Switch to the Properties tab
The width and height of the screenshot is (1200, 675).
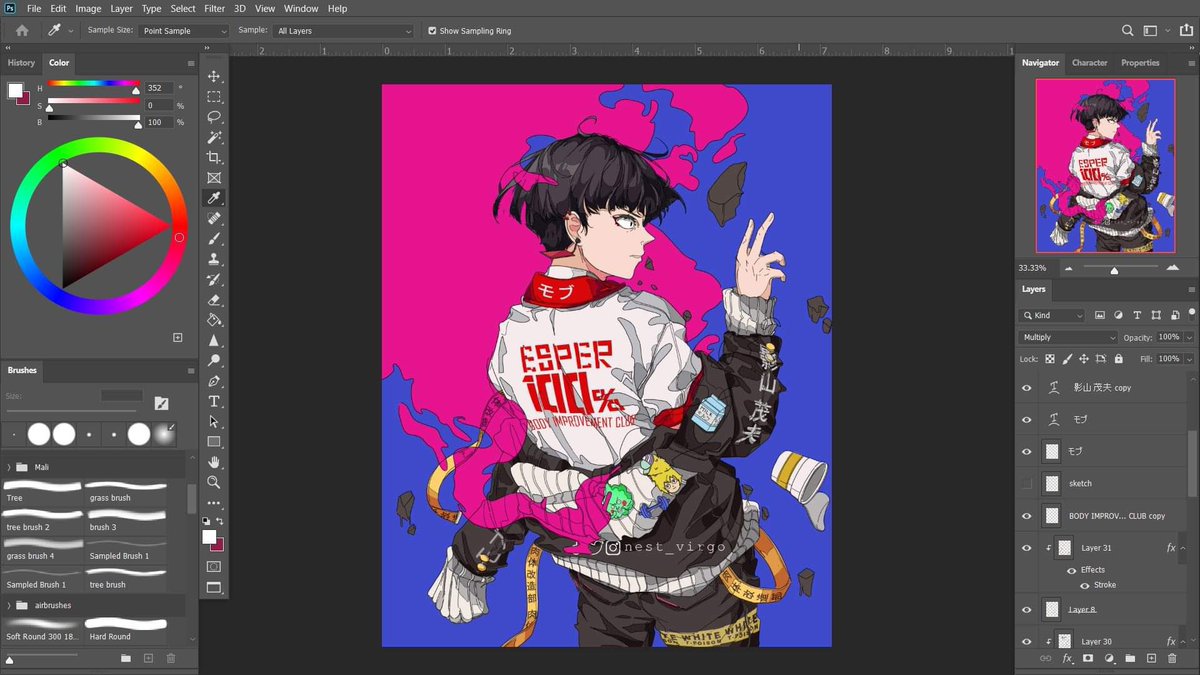coord(1140,63)
